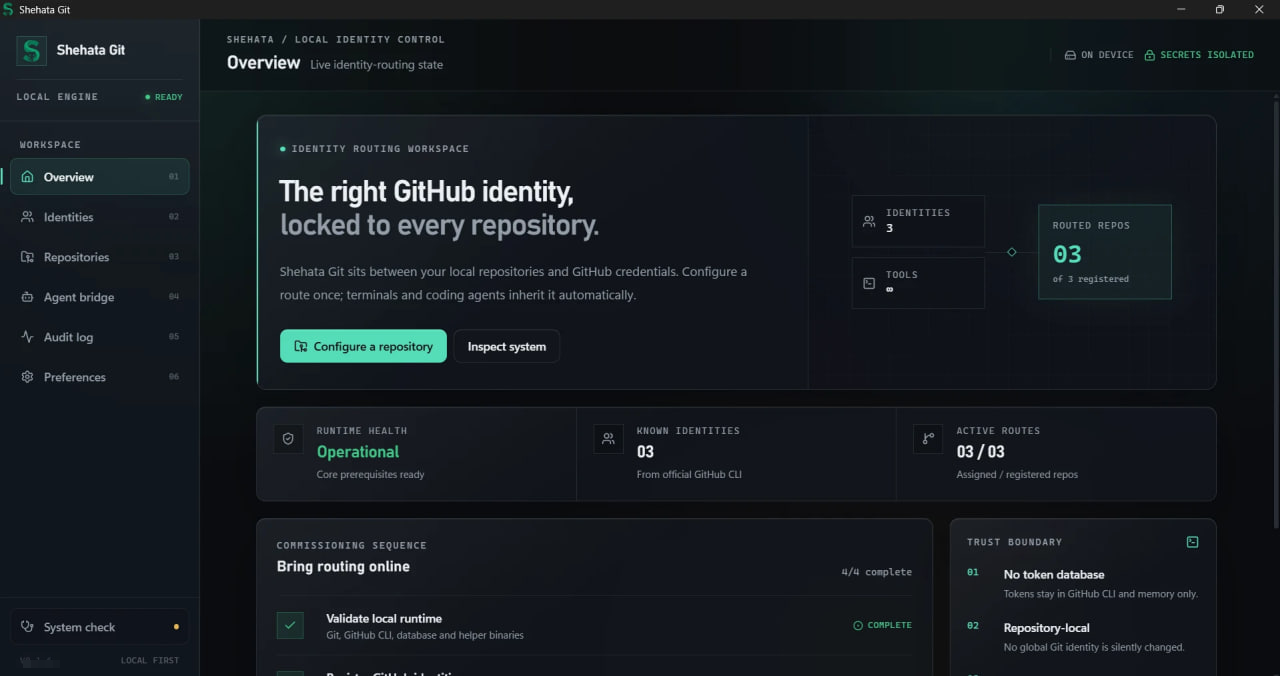Select Agent bridge in the workspace menu
This screenshot has height=676, width=1280.
click(x=100, y=297)
